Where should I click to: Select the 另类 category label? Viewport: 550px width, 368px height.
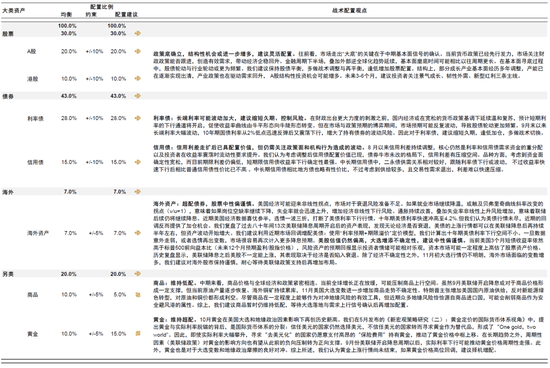coord(8,274)
